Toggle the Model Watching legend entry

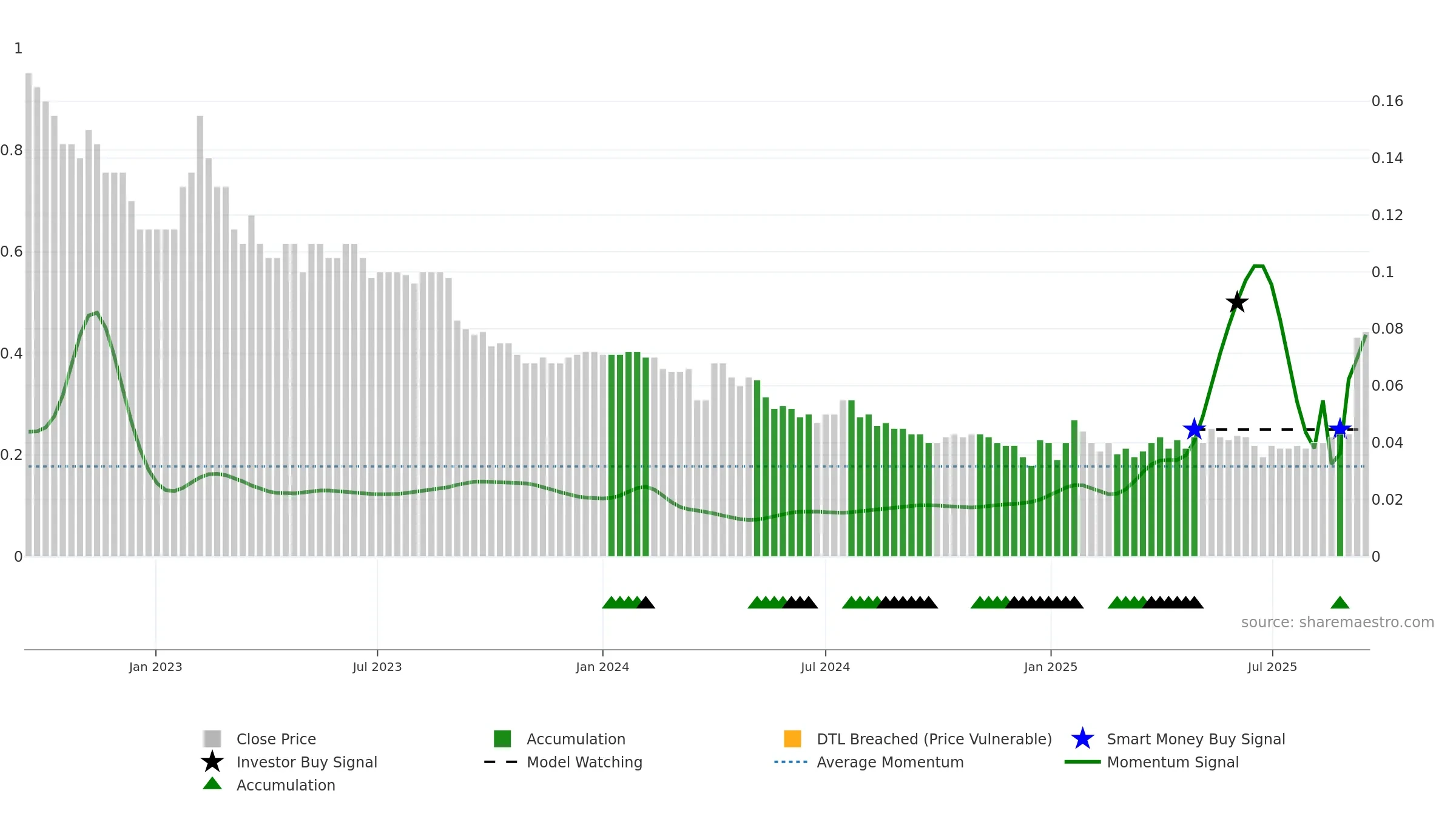point(564,762)
